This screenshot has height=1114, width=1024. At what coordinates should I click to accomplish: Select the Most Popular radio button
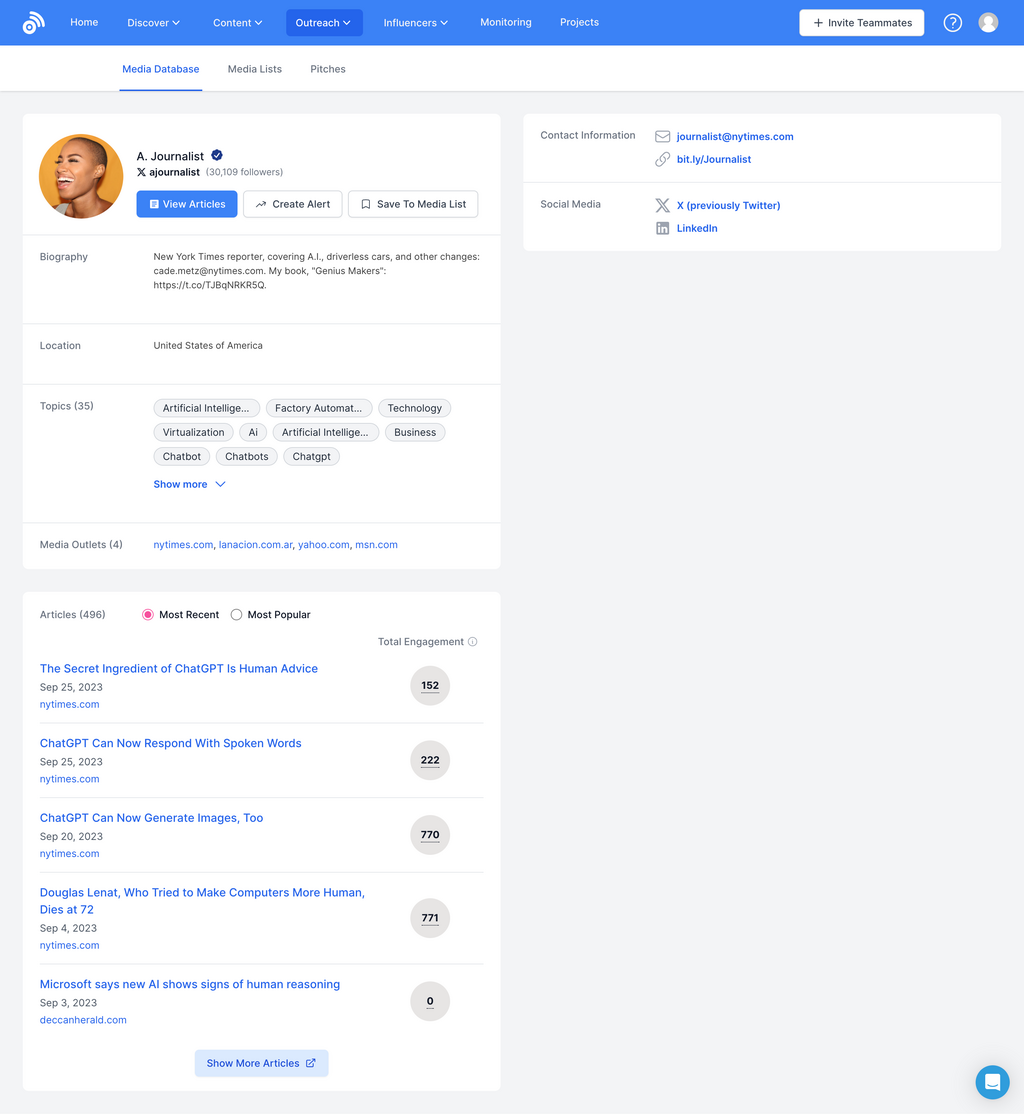point(237,615)
